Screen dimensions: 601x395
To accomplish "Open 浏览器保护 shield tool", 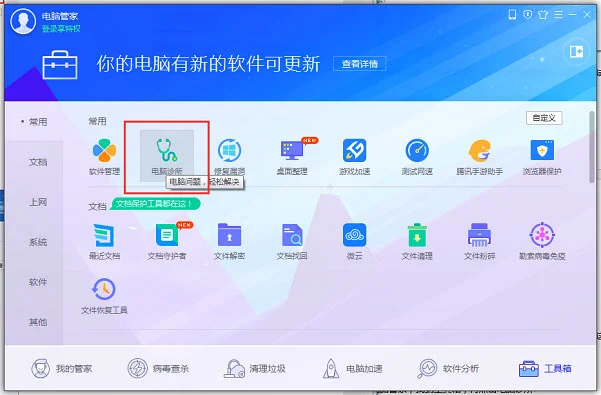I will coord(542,157).
